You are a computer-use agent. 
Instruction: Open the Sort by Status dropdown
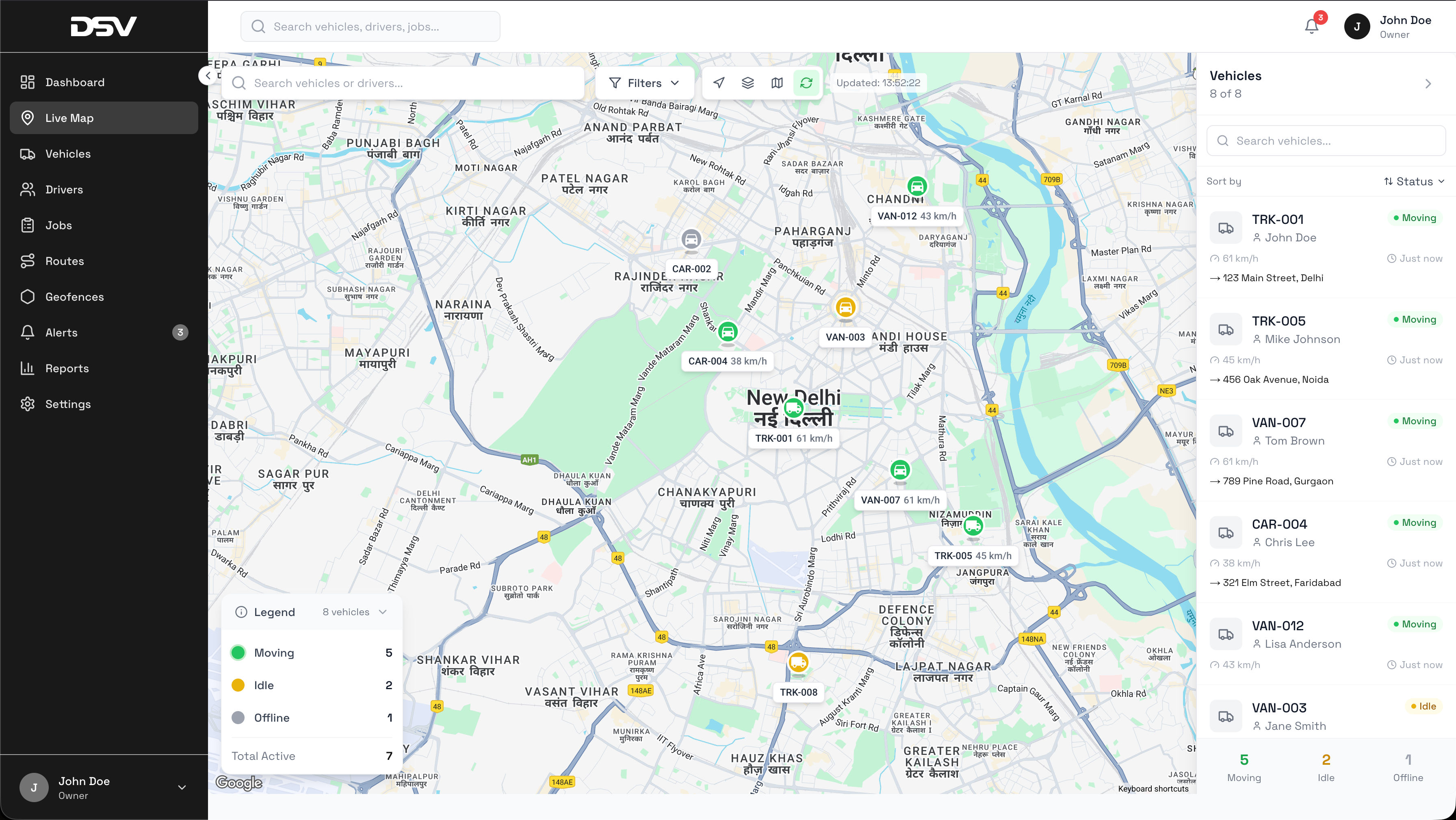(x=1414, y=181)
